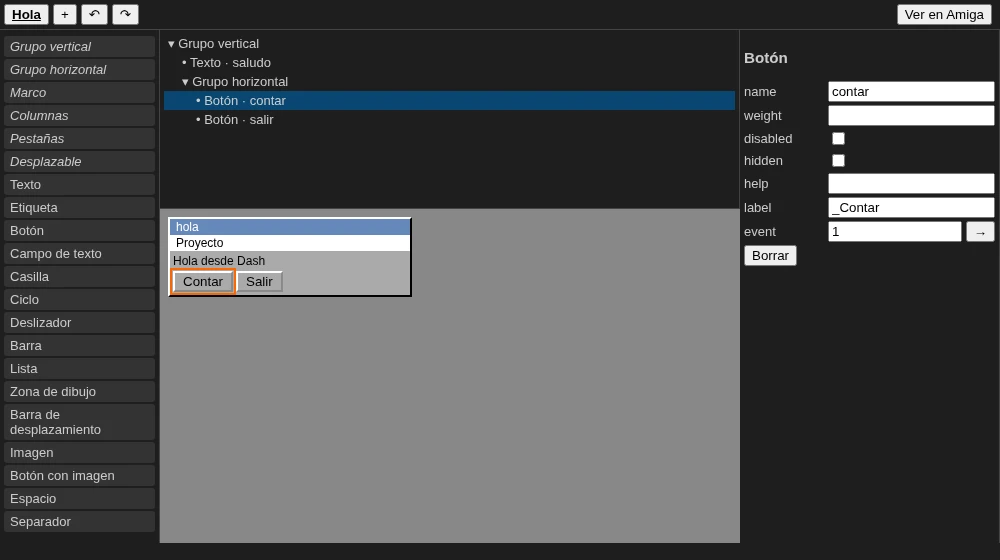This screenshot has width=1000, height=560.
Task: Click the undo arrow button
Action: [94, 14]
